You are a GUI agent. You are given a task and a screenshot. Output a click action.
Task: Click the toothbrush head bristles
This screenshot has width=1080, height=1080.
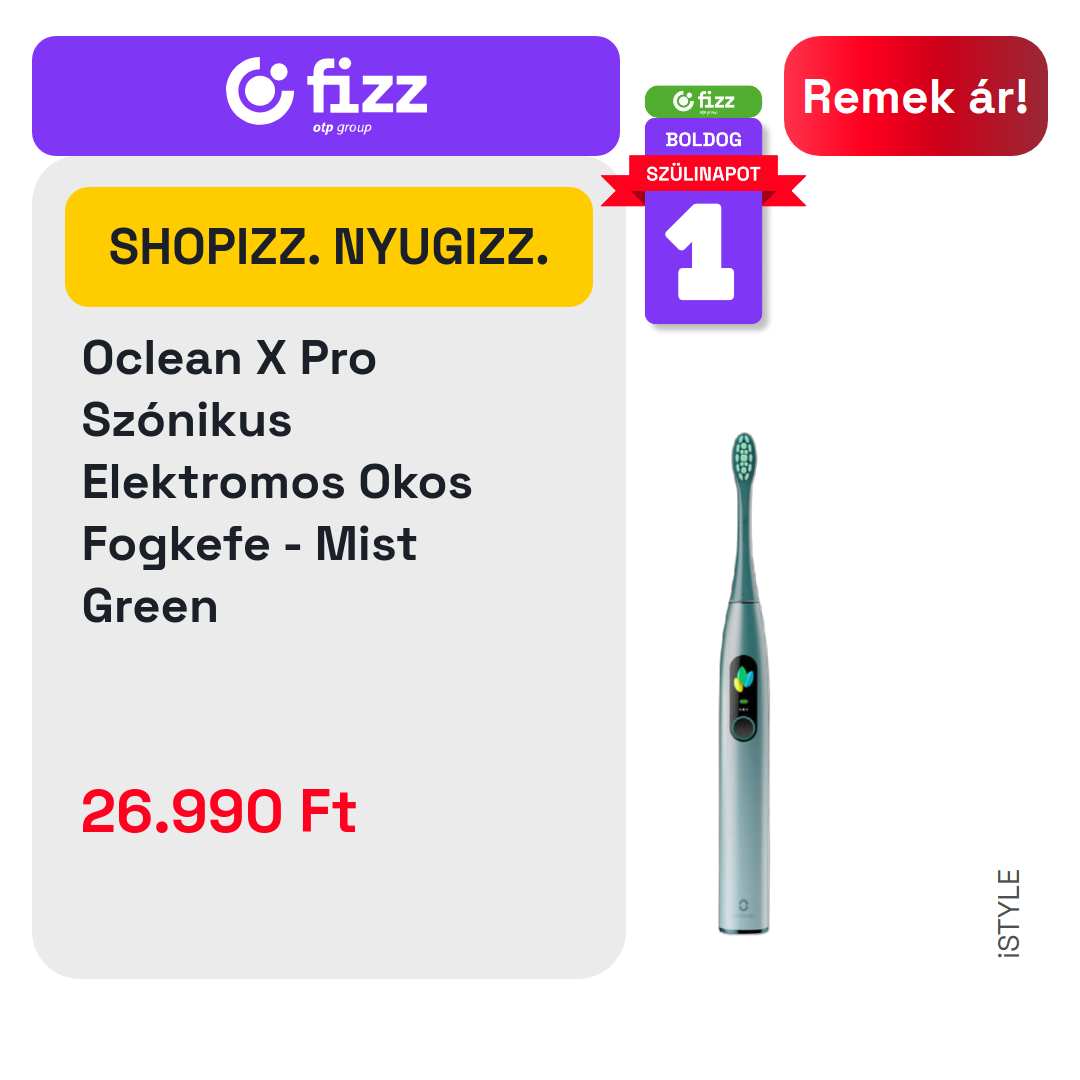[744, 457]
